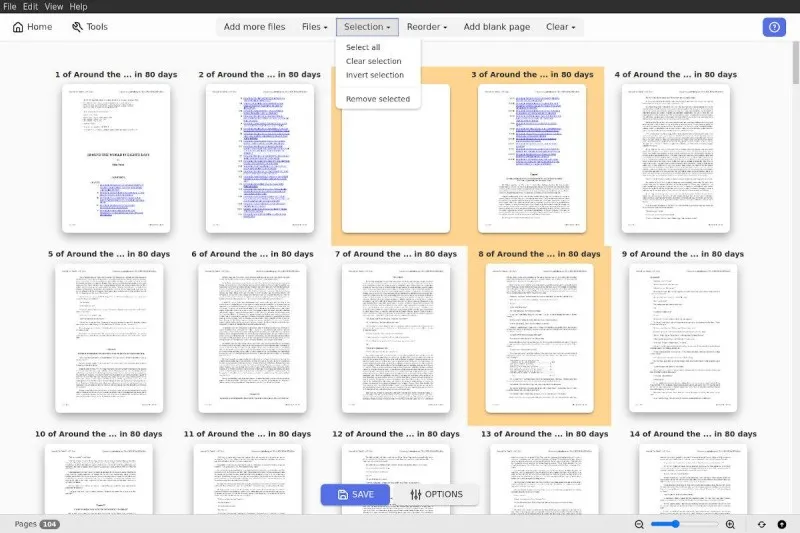Click the blue help question mark icon
The height and width of the screenshot is (533, 800).
773,27
